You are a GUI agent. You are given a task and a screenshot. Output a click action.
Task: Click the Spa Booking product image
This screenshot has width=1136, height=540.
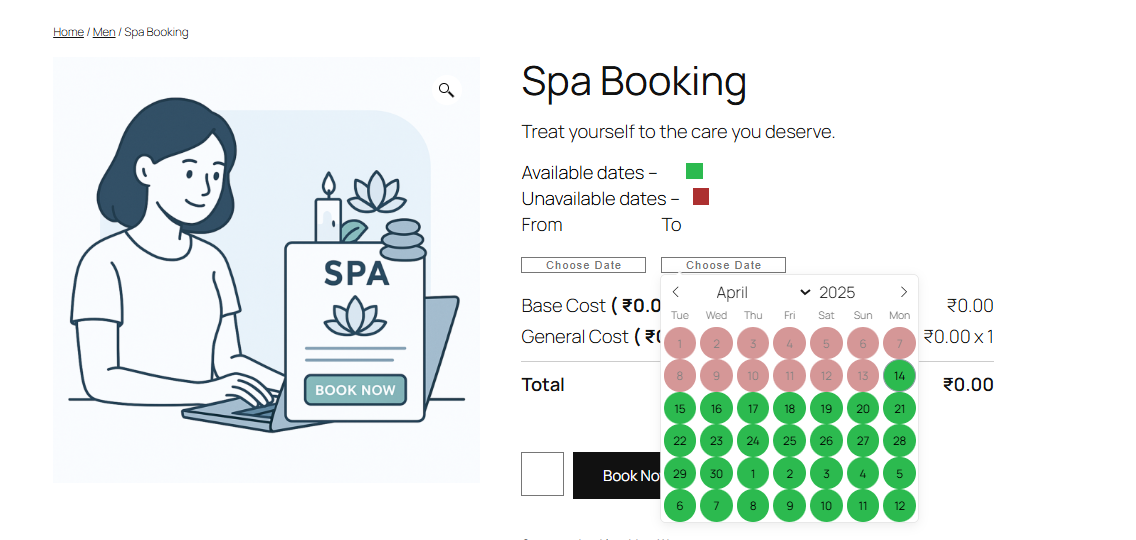[267, 270]
